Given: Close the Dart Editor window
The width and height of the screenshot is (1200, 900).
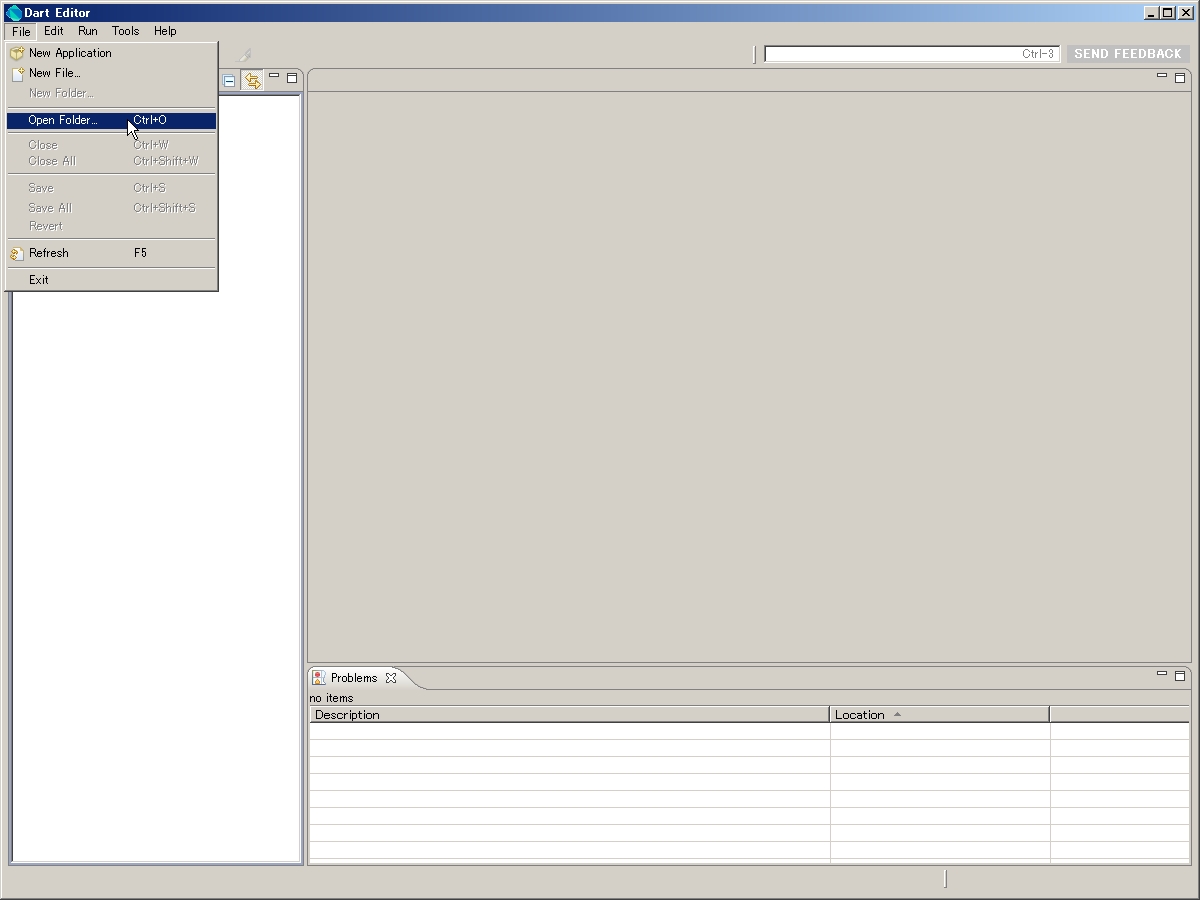Looking at the screenshot, I should tap(1185, 13).
